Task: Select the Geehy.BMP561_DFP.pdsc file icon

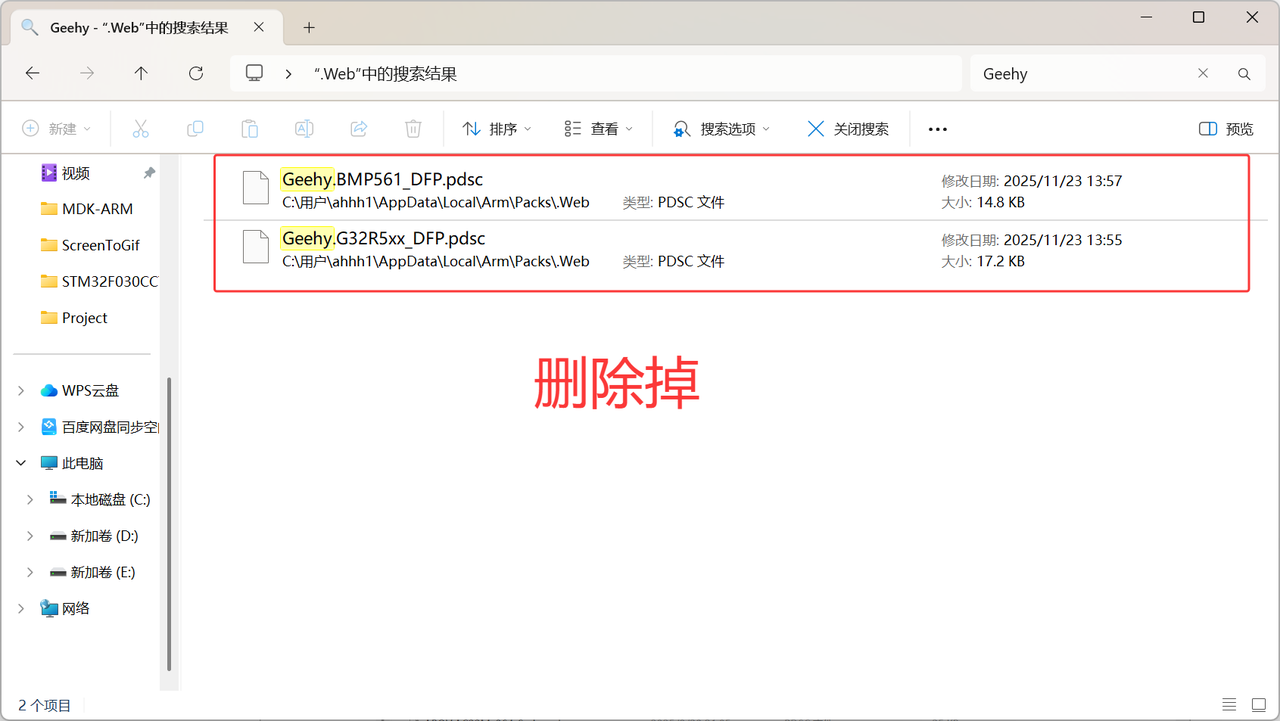Action: [x=256, y=188]
